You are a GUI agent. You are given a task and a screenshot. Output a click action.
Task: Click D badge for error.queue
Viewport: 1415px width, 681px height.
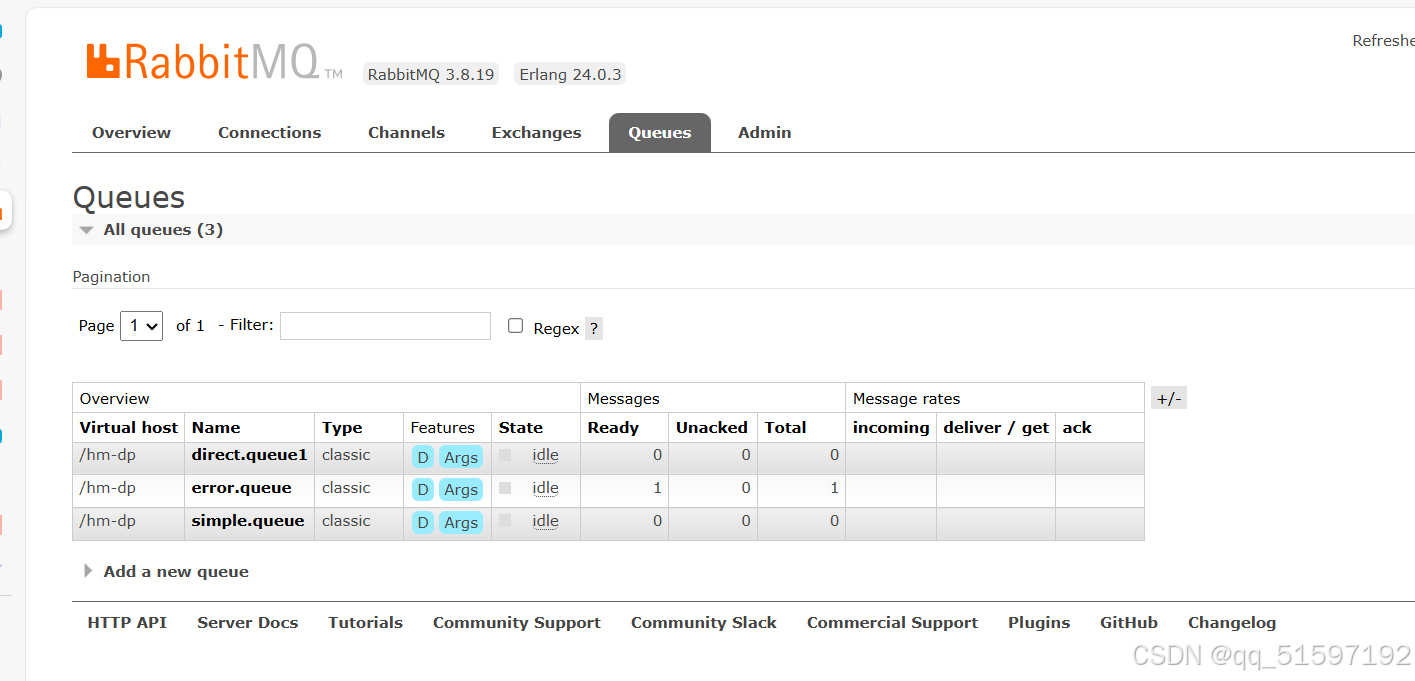click(x=423, y=490)
